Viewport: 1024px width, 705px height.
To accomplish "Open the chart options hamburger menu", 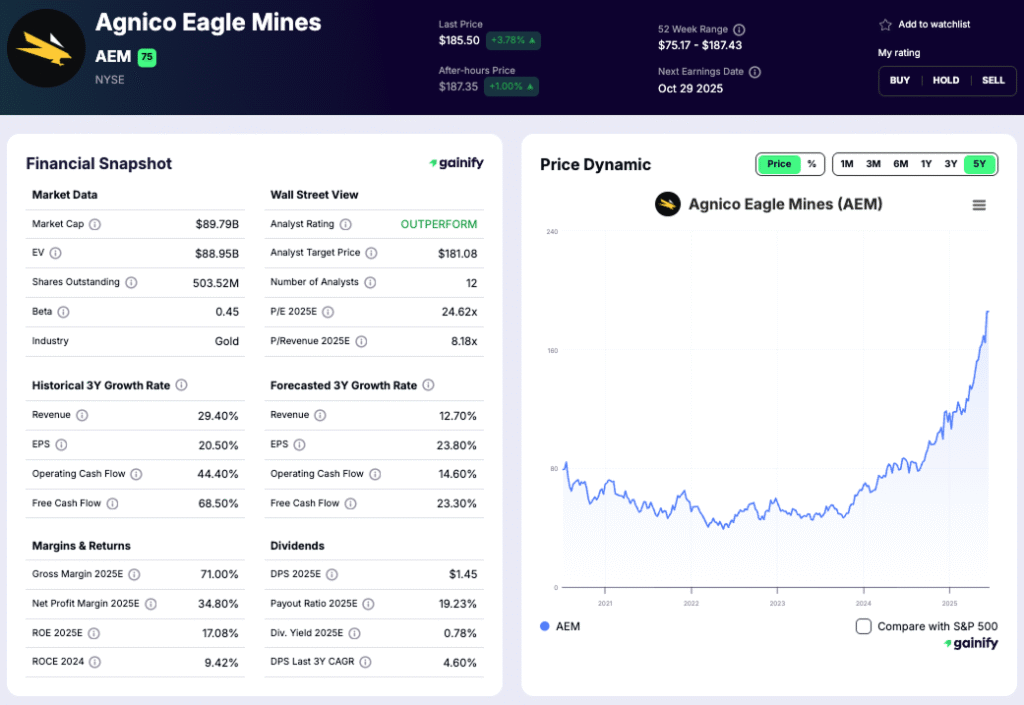I will (x=977, y=204).
